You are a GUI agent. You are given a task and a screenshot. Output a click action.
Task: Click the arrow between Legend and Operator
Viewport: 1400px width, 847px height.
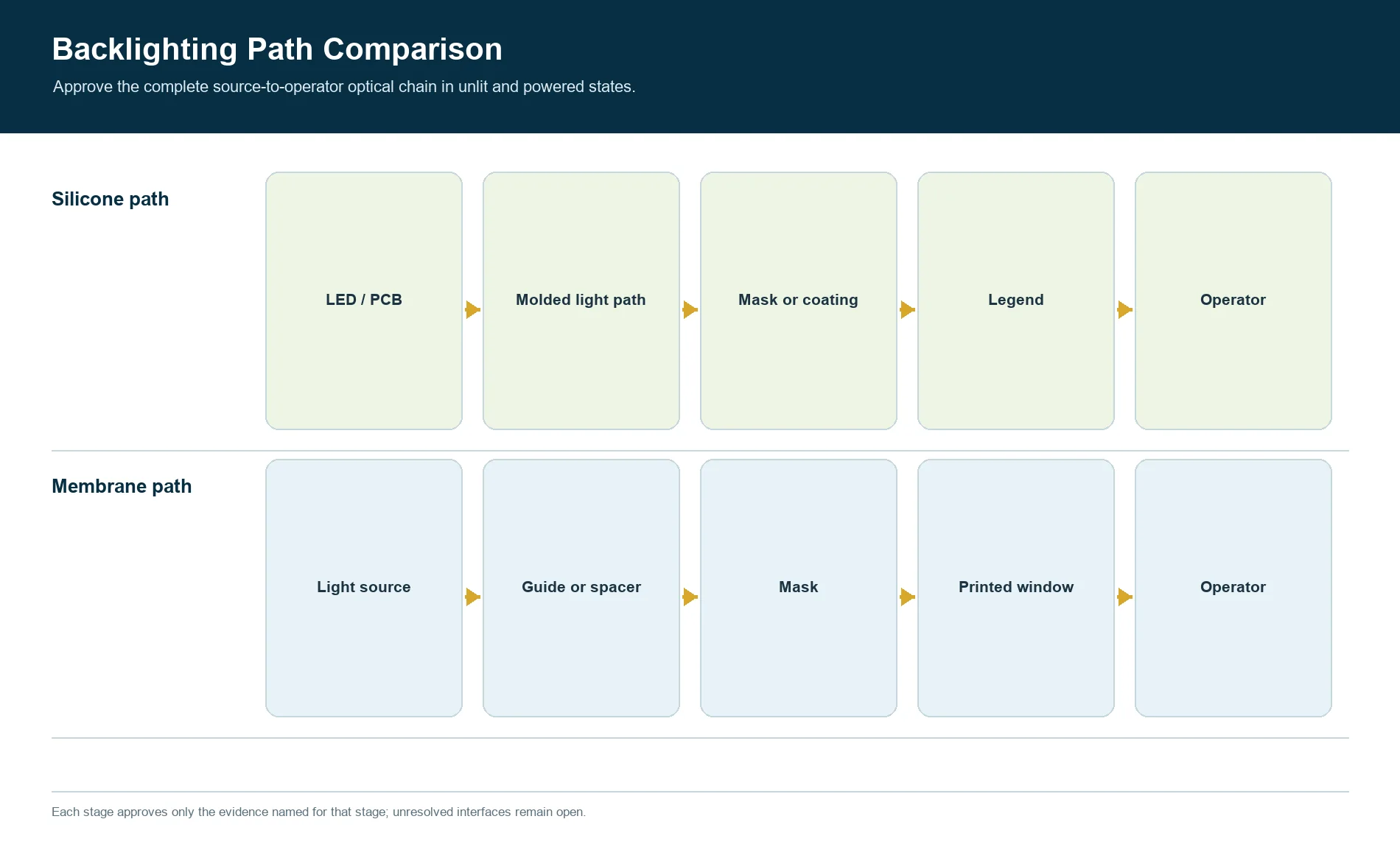coord(1125,309)
